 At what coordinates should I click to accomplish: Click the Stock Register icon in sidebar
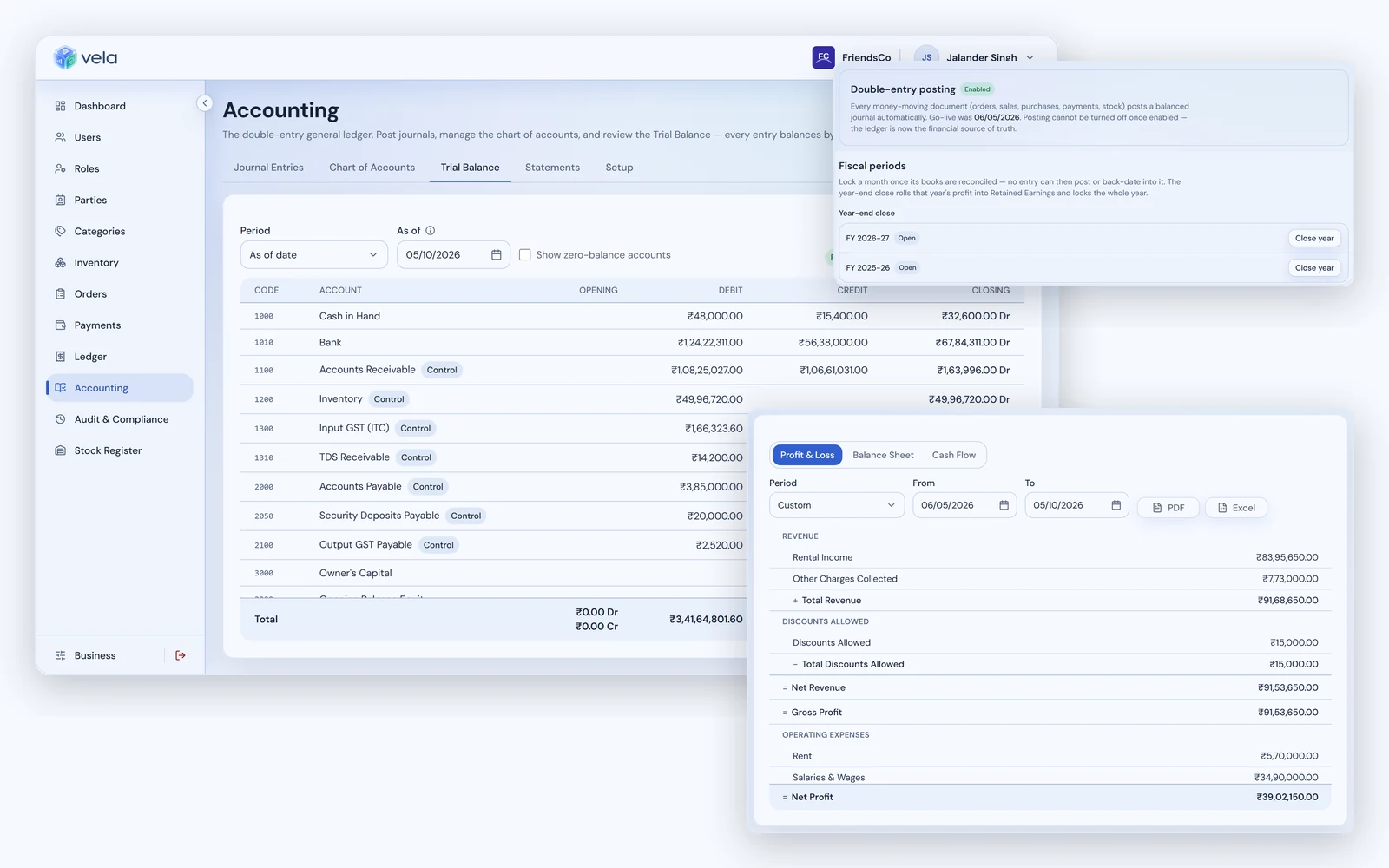pos(60,450)
